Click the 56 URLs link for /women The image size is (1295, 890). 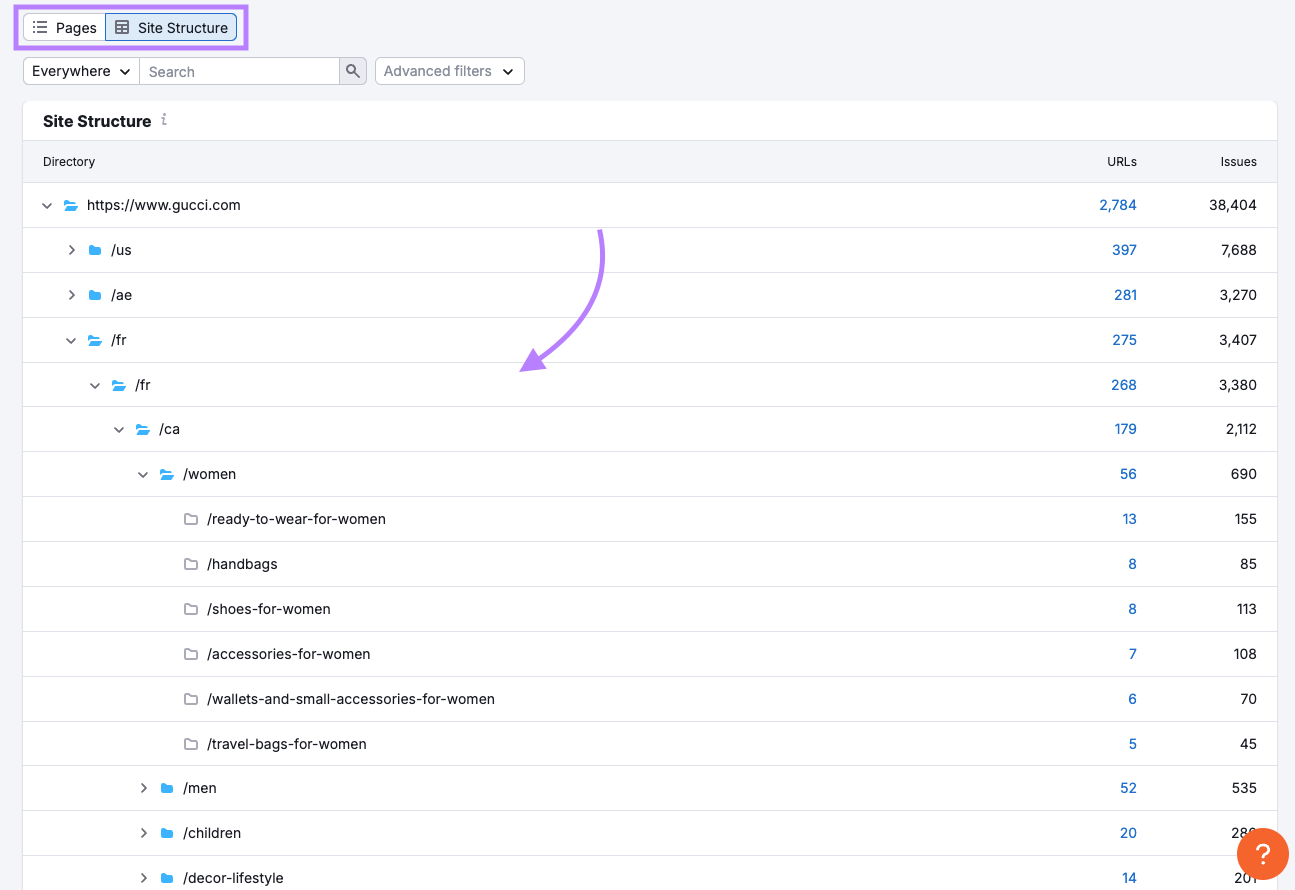1129,473
